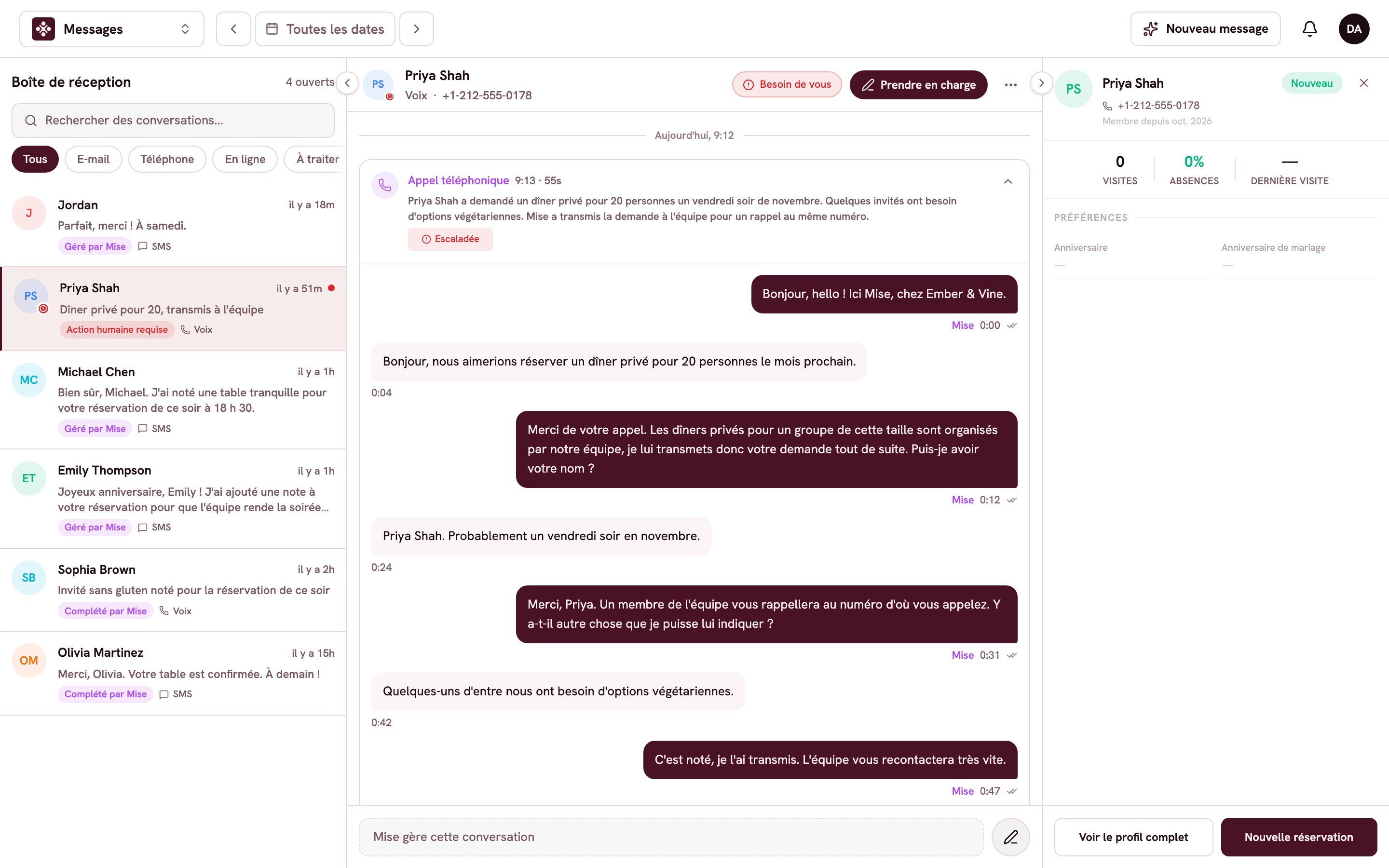Open the Messages app switcher dropdown
This screenshot has width=1389, height=868.
pos(112,29)
